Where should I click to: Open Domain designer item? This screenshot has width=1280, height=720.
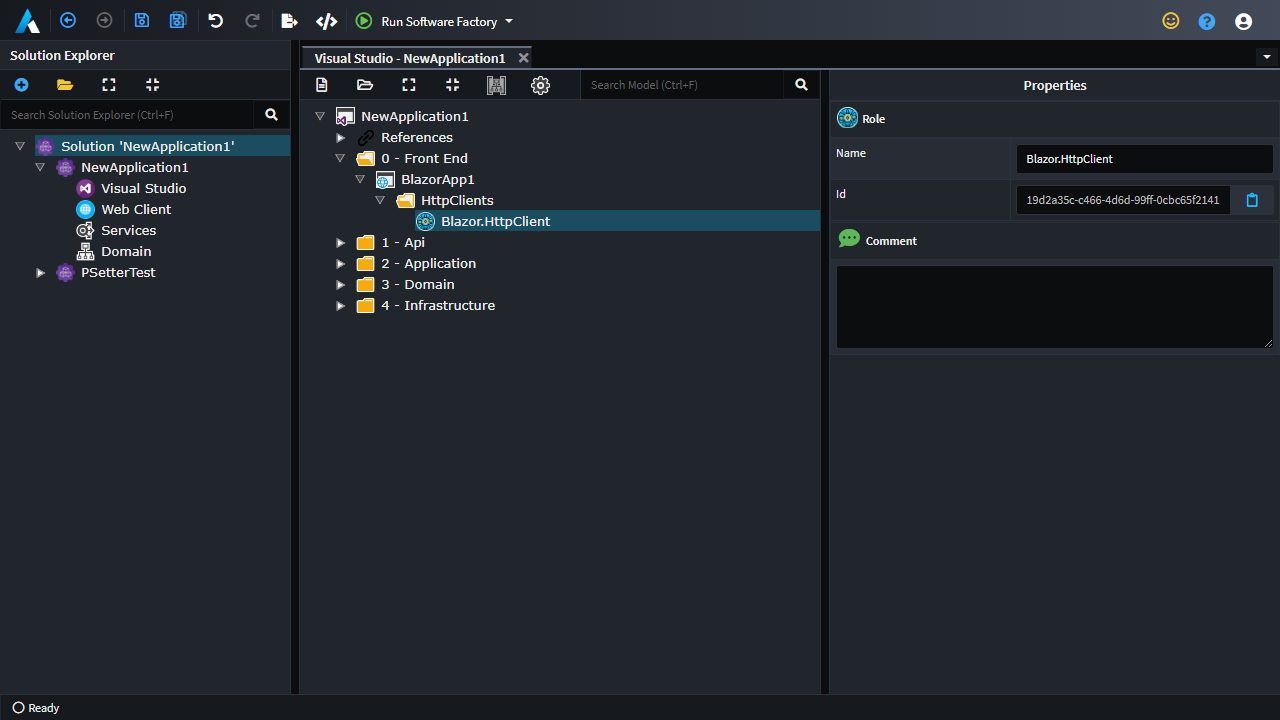pyautogui.click(x=125, y=251)
